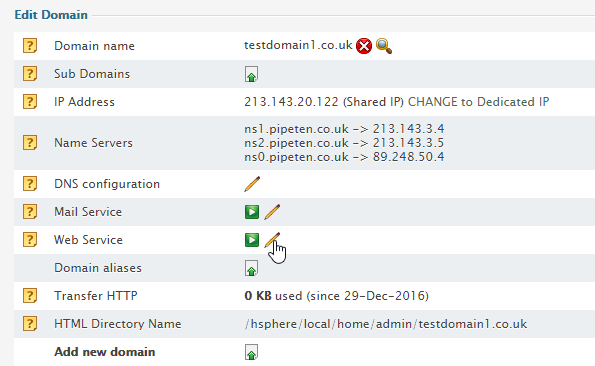Click CHANGE to Dedicated IP link
Image resolution: width=595 pixels, height=366 pixels.
pyautogui.click(x=478, y=102)
